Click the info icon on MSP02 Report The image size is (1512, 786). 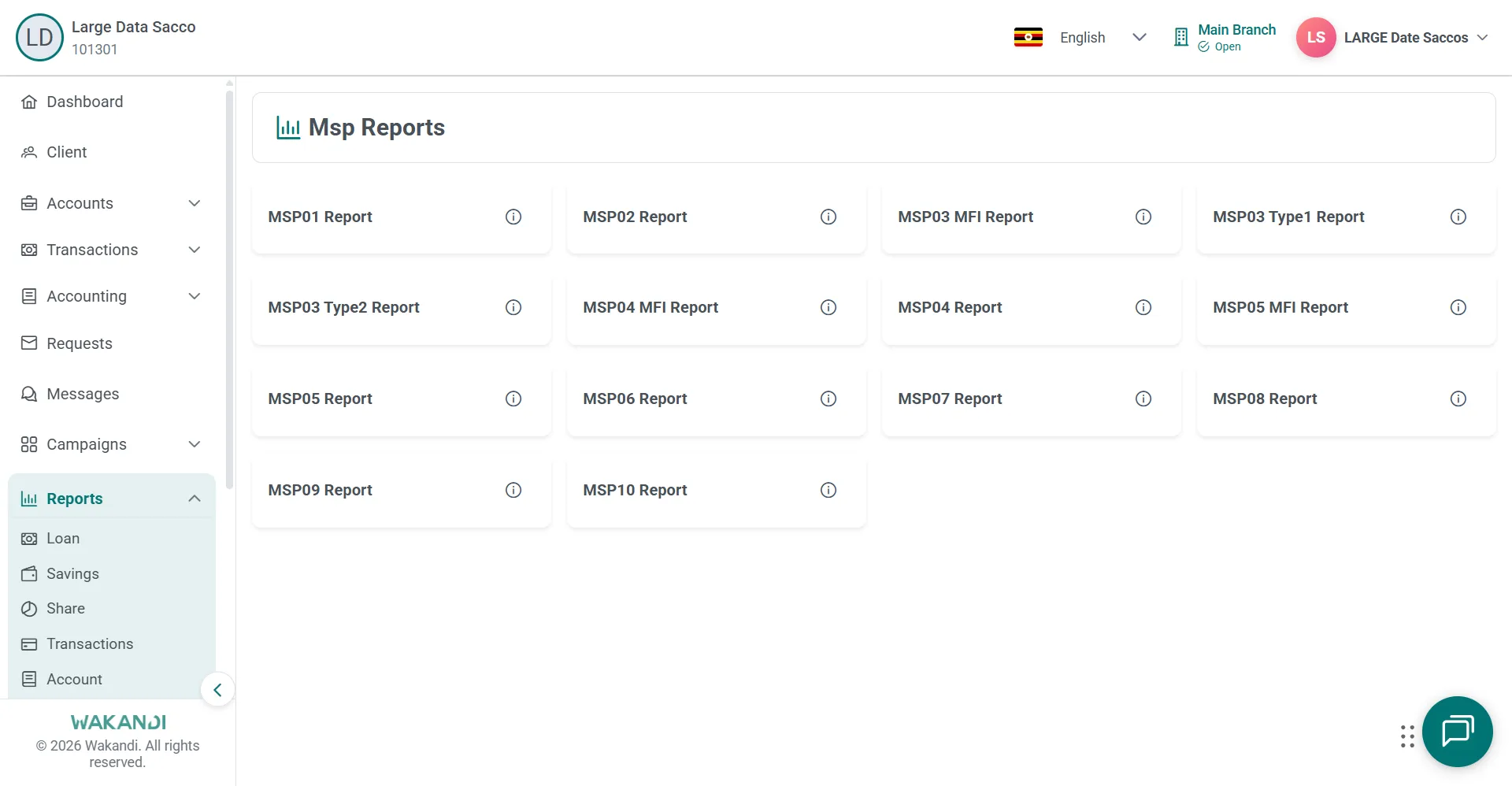[x=828, y=217]
